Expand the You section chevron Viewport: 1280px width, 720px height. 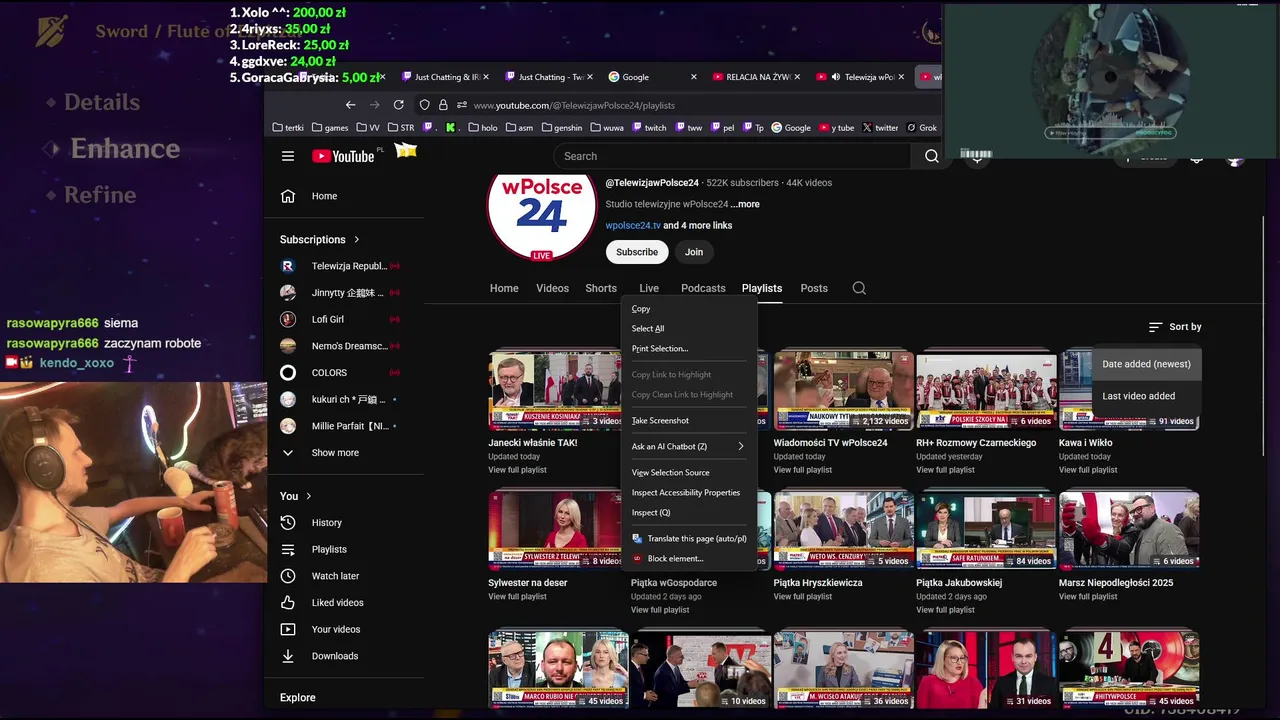pos(308,496)
